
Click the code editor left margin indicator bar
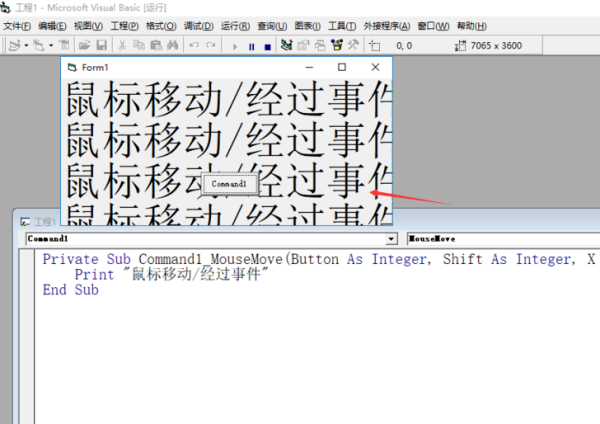(27, 337)
